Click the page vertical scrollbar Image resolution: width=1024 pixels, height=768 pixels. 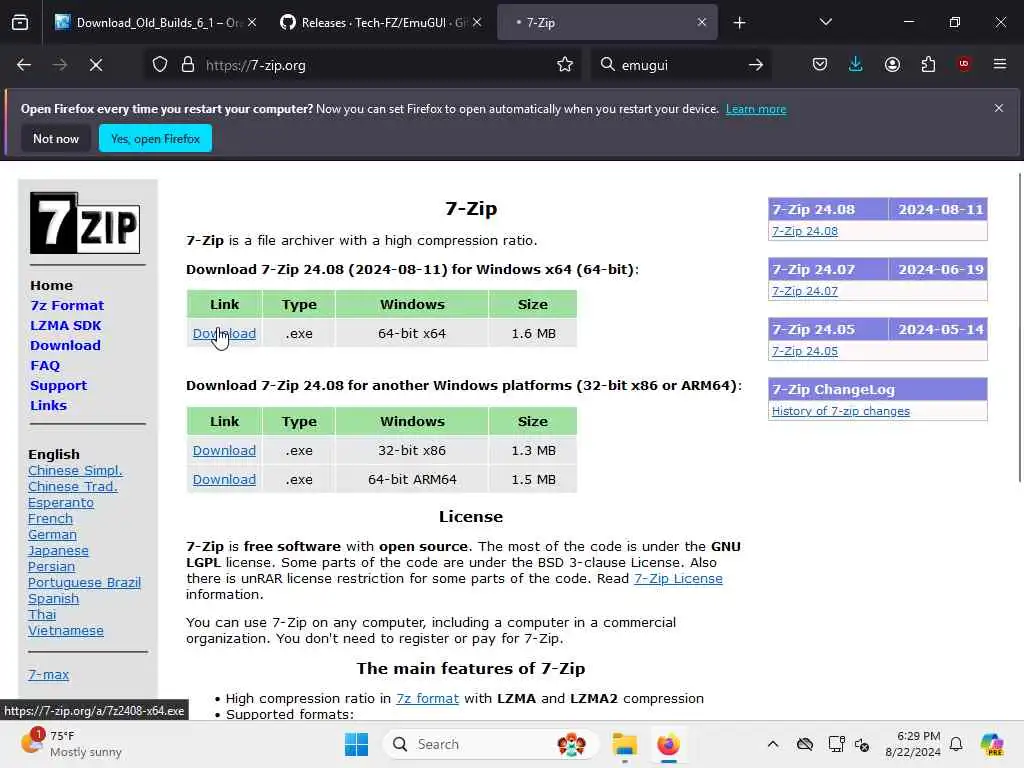[x=1019, y=327]
